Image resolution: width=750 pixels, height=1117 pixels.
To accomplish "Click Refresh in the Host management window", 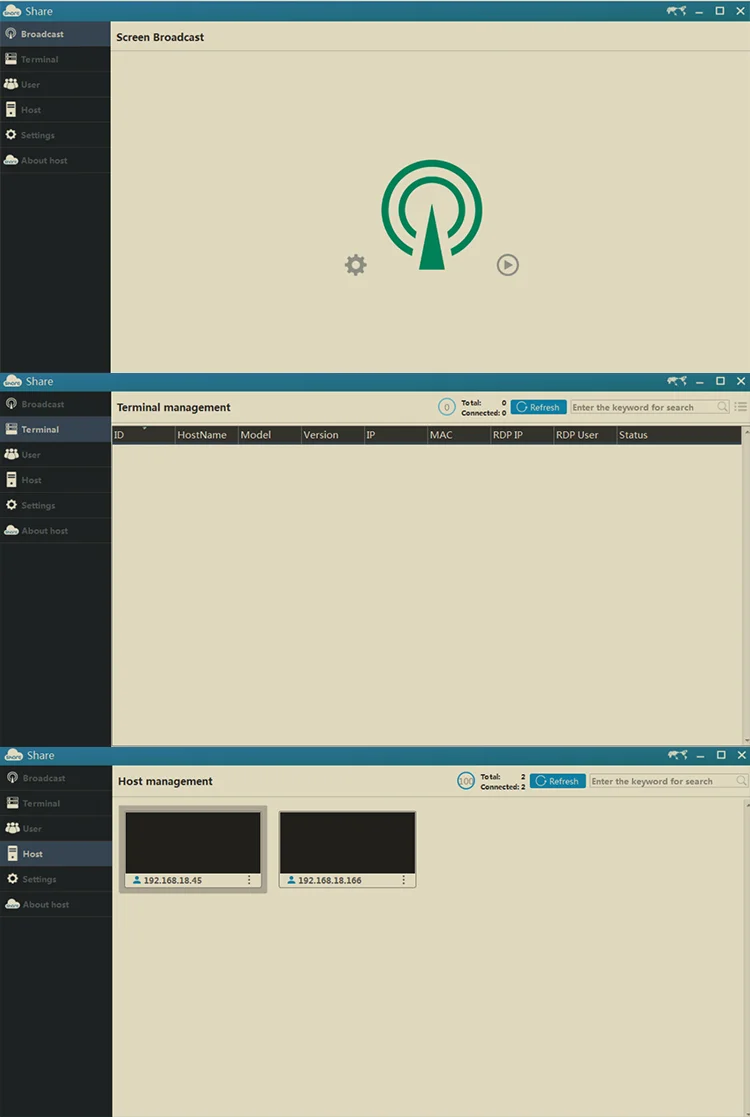I will (558, 781).
